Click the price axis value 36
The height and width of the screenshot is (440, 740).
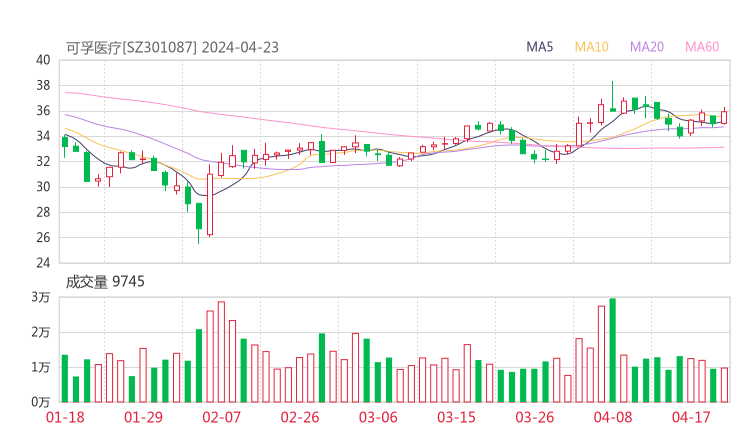(43, 111)
